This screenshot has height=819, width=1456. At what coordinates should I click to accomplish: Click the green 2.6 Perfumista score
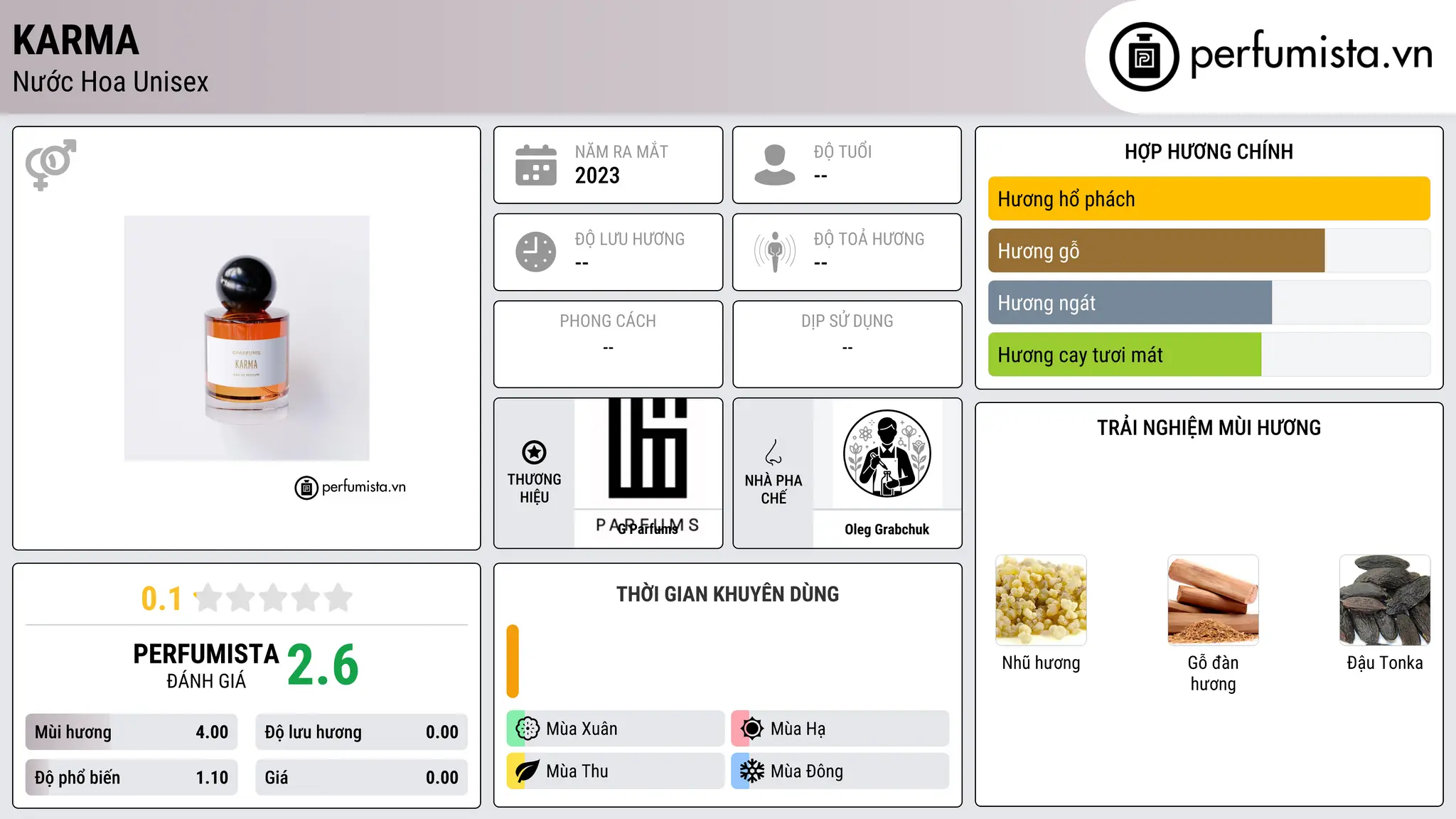tap(323, 665)
